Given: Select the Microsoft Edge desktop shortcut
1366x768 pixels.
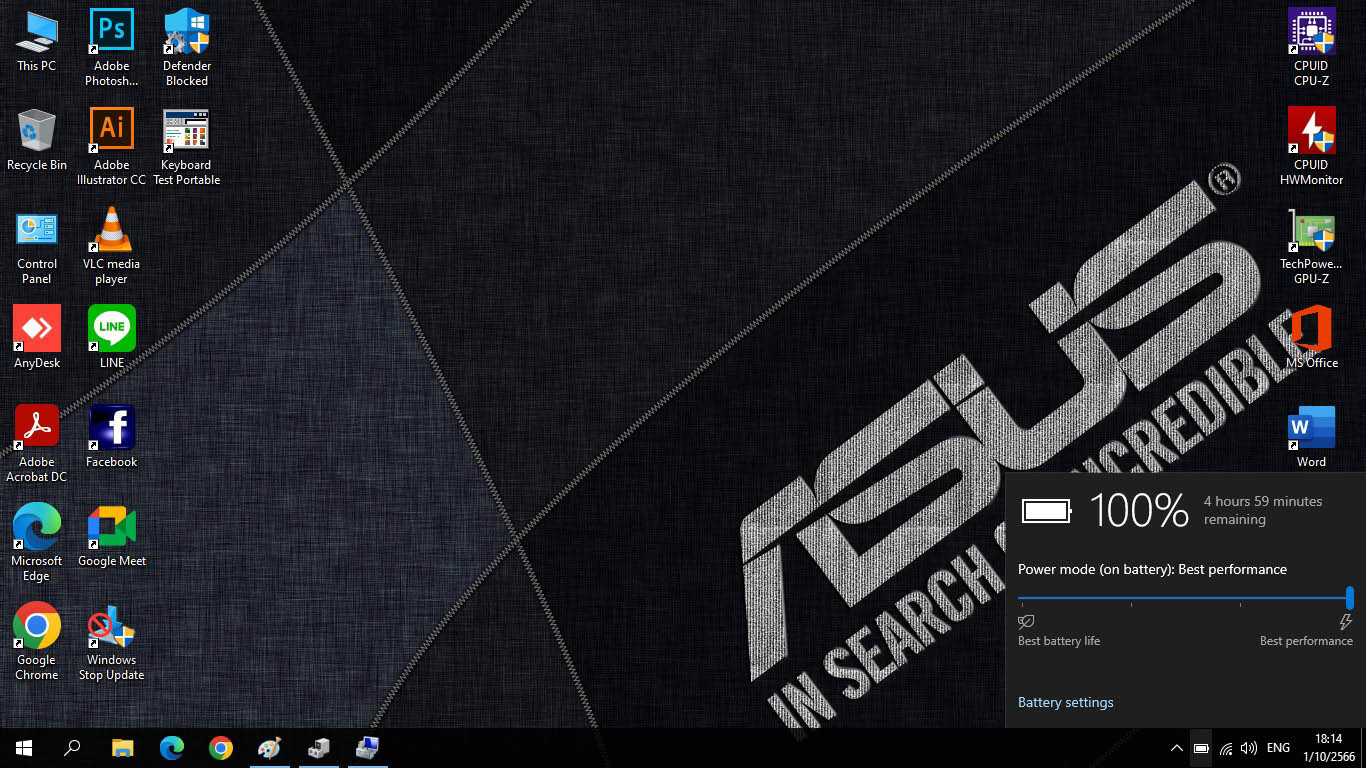Looking at the screenshot, I should point(37,543).
